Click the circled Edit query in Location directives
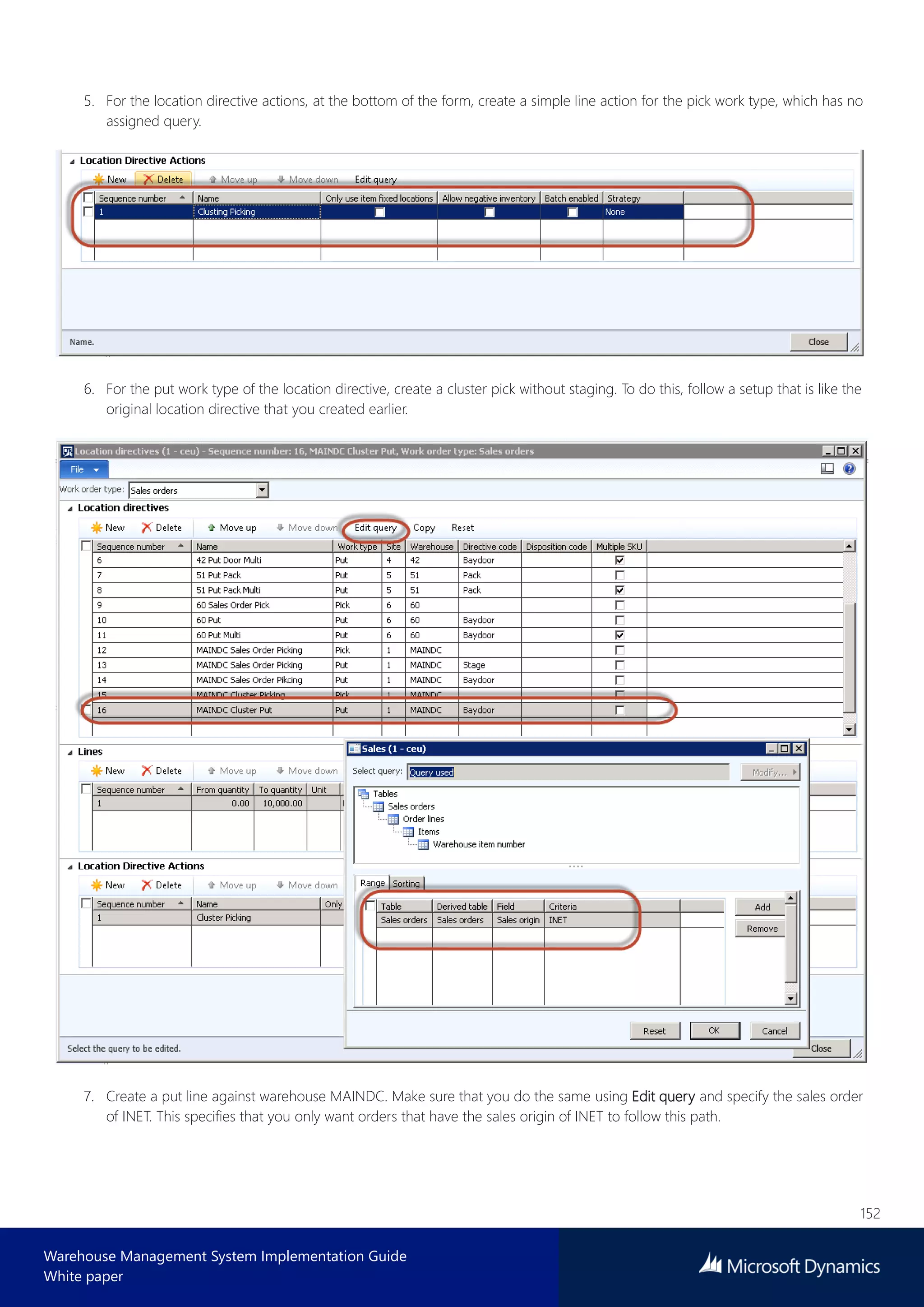 click(375, 528)
